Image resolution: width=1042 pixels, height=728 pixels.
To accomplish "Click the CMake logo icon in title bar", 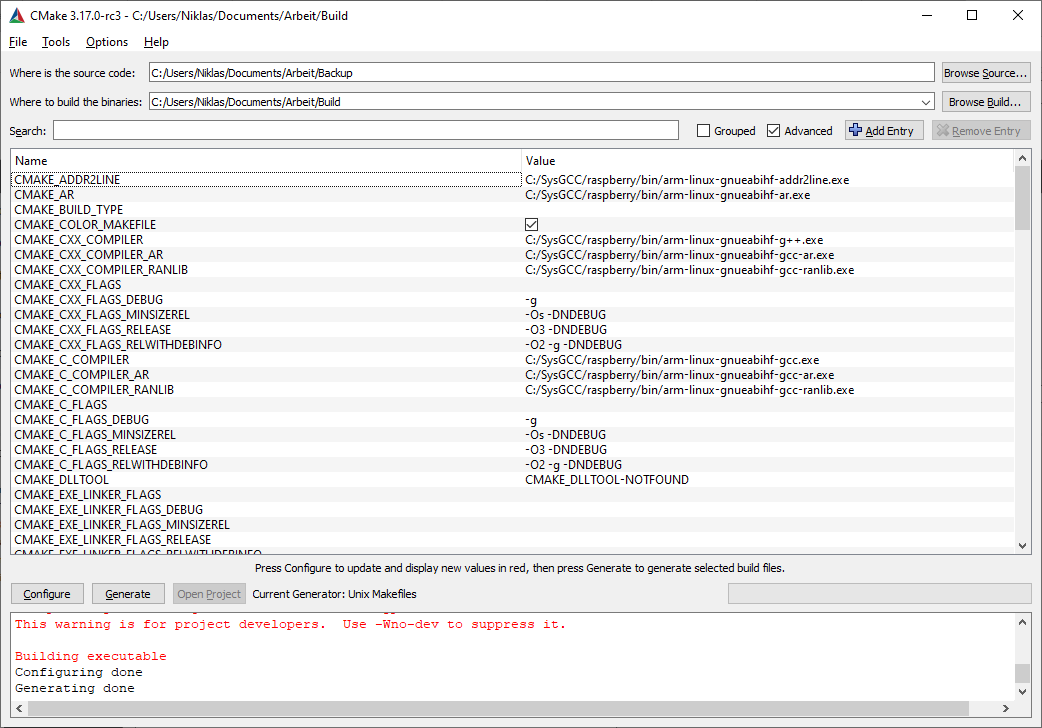I will click(x=17, y=15).
